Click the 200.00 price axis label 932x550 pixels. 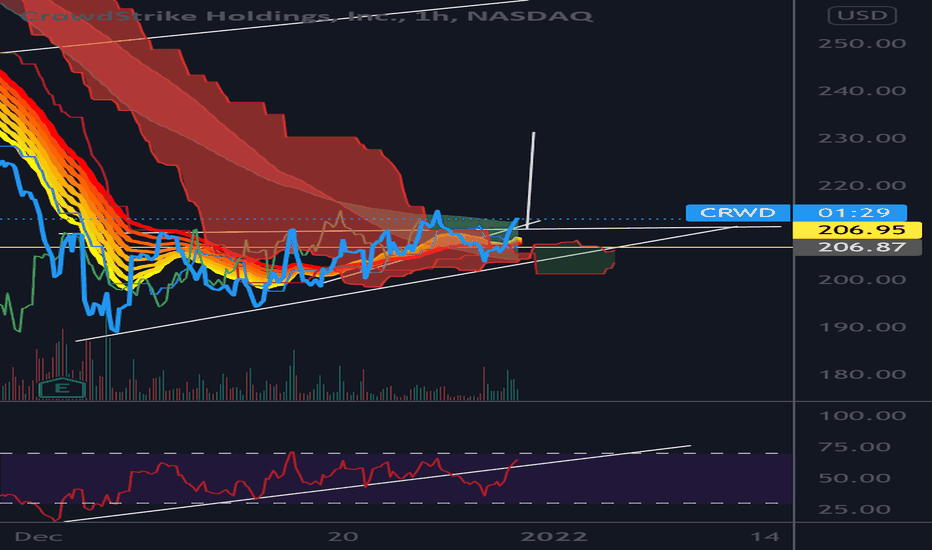click(862, 279)
